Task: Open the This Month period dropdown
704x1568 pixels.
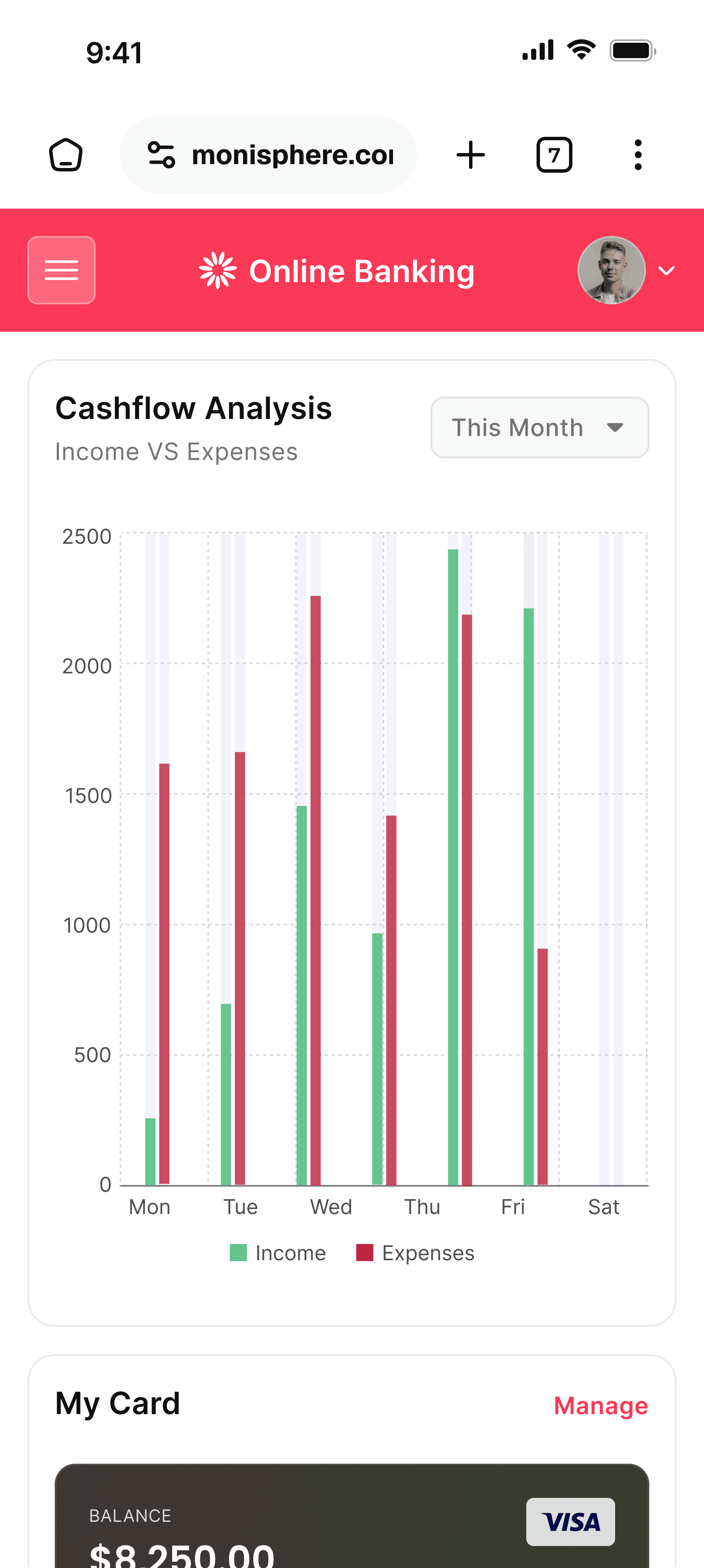Action: pyautogui.click(x=539, y=427)
